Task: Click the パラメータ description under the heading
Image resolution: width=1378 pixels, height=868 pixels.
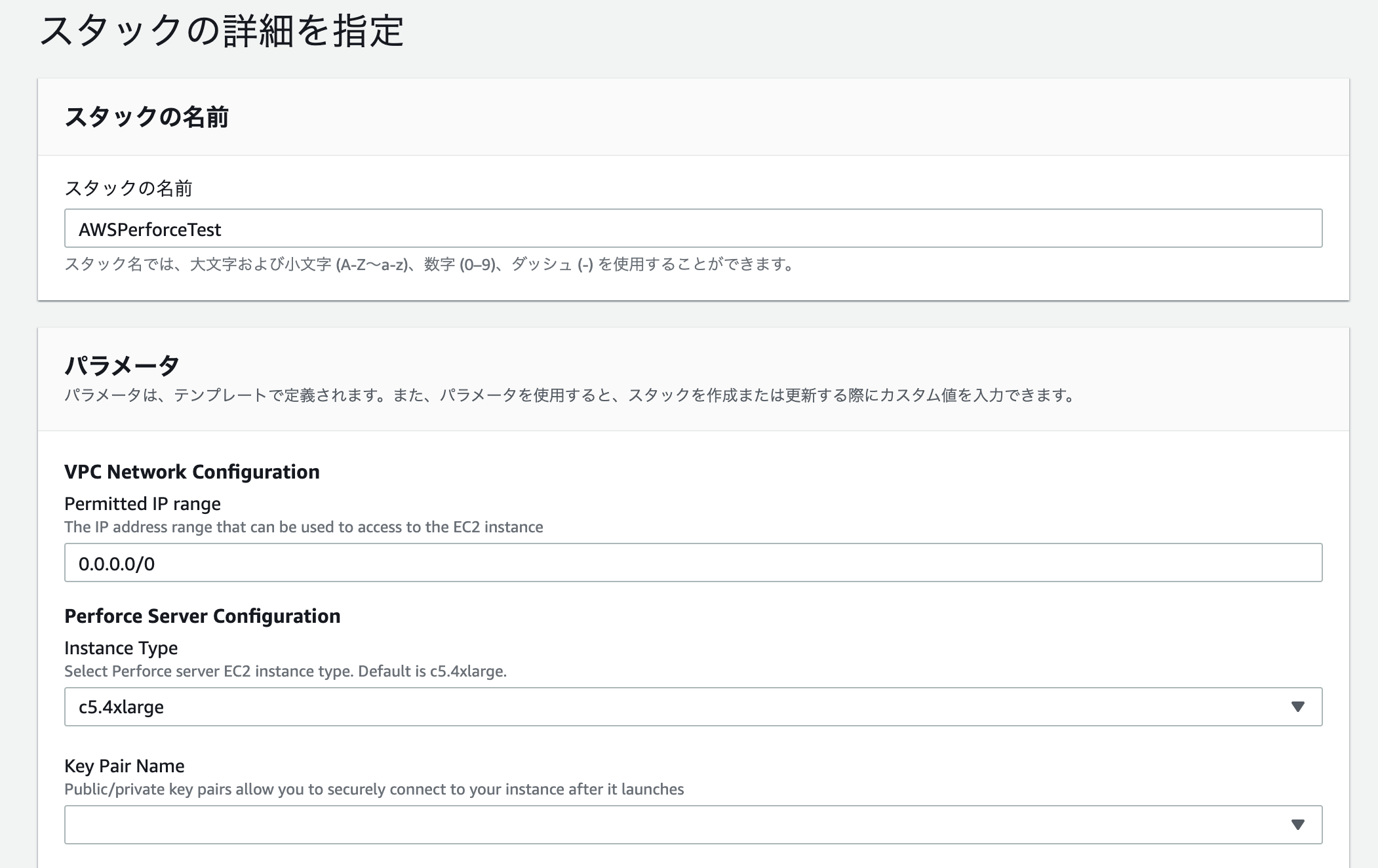Action: point(570,395)
